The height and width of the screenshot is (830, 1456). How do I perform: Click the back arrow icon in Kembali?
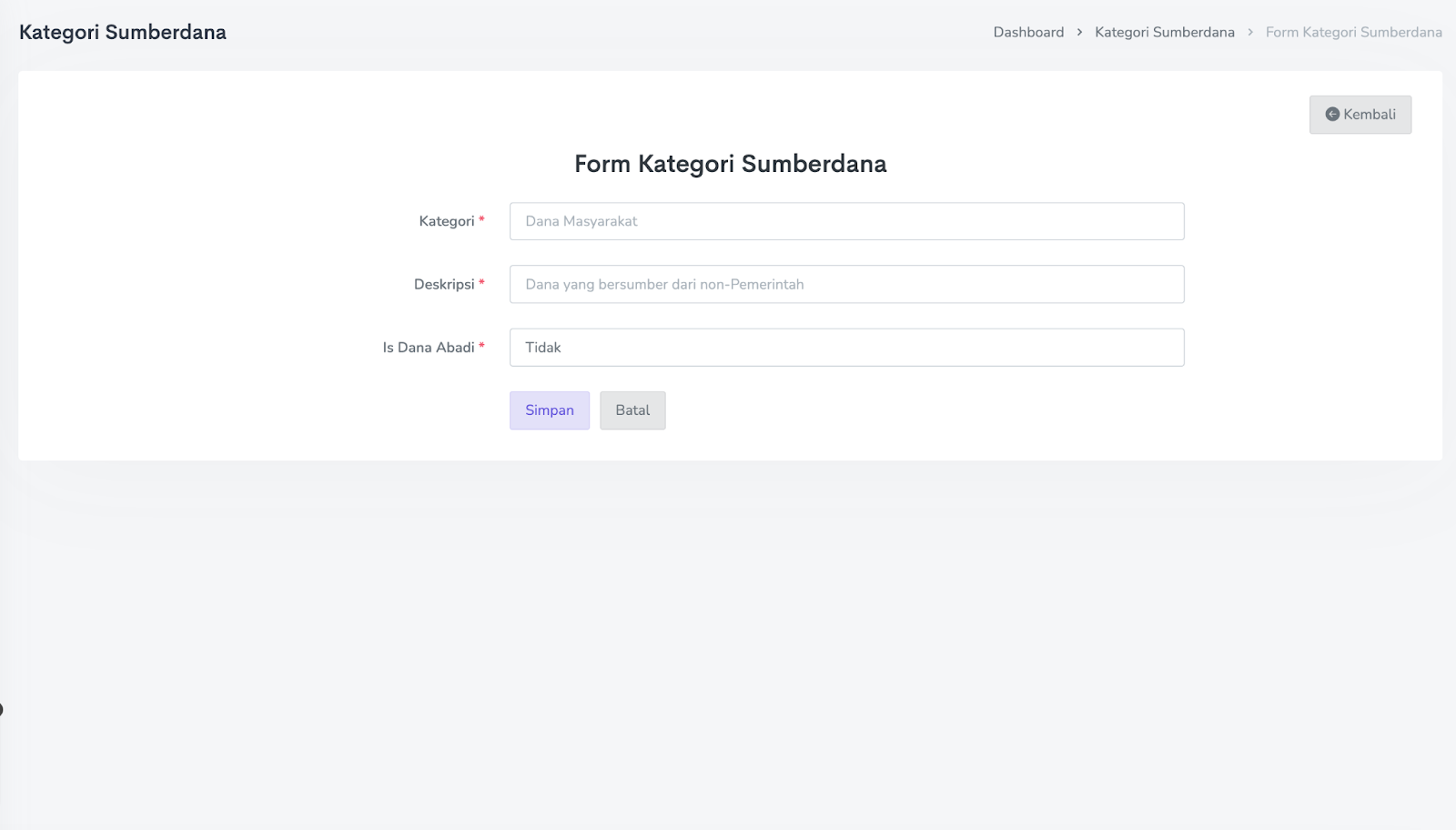coord(1332,115)
